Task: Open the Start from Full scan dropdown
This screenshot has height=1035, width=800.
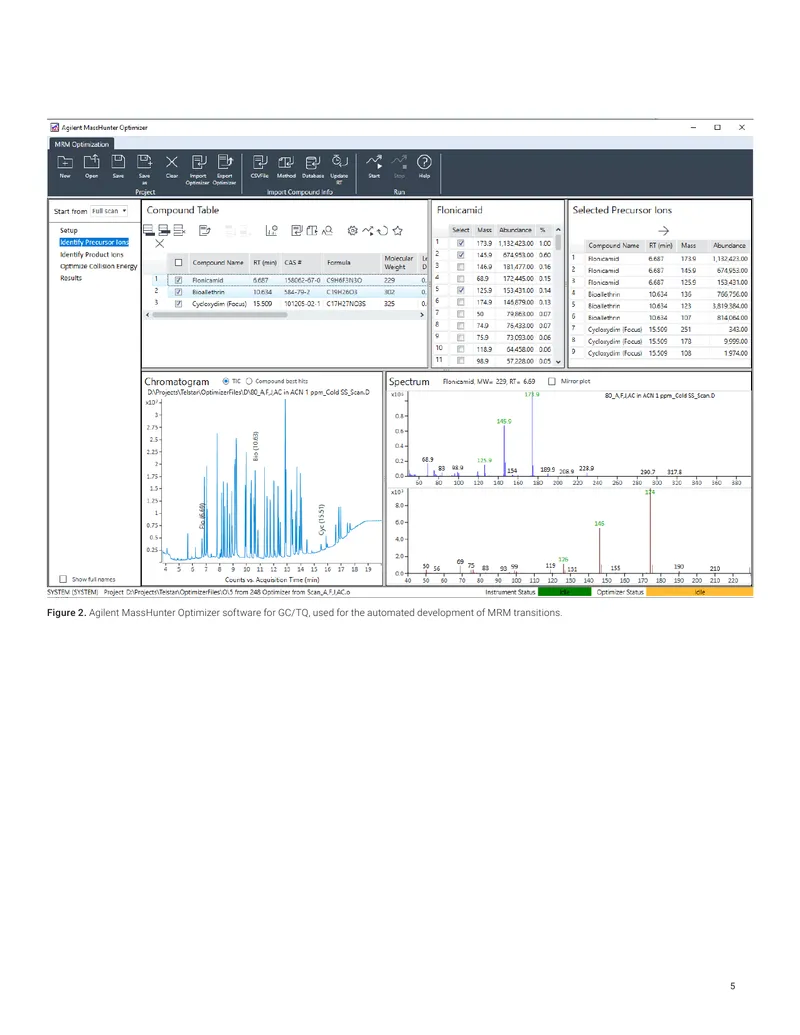Action: point(108,211)
